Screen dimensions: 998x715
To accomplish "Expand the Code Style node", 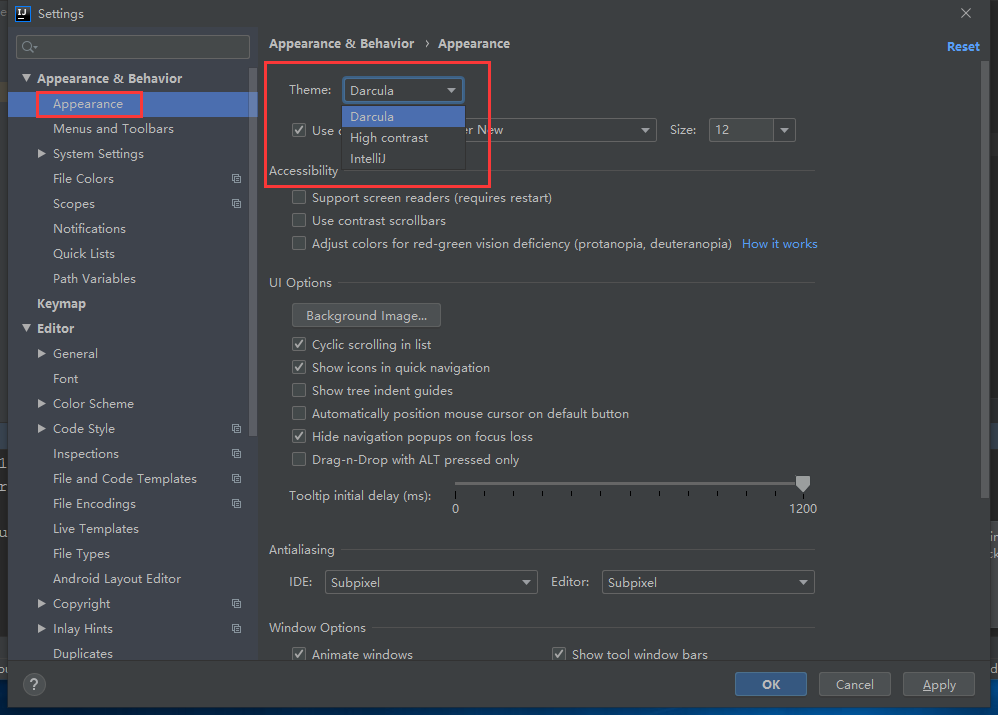I will (x=41, y=428).
